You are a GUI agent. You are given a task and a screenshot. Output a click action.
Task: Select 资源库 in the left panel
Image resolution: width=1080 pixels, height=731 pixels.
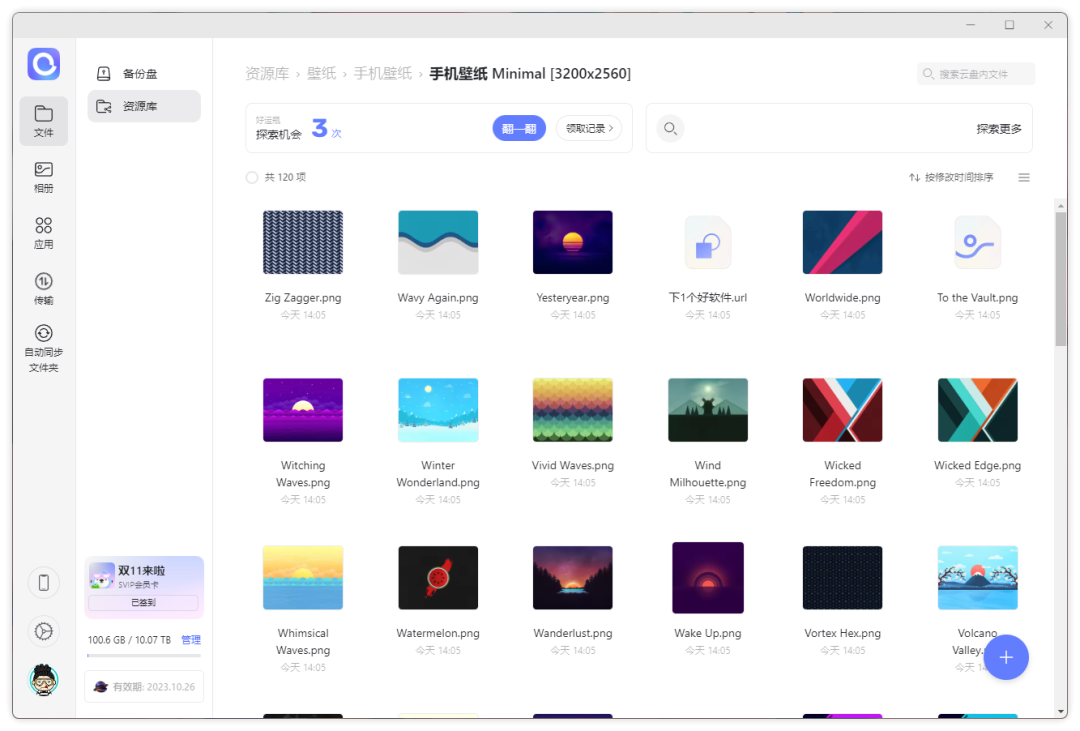139,106
